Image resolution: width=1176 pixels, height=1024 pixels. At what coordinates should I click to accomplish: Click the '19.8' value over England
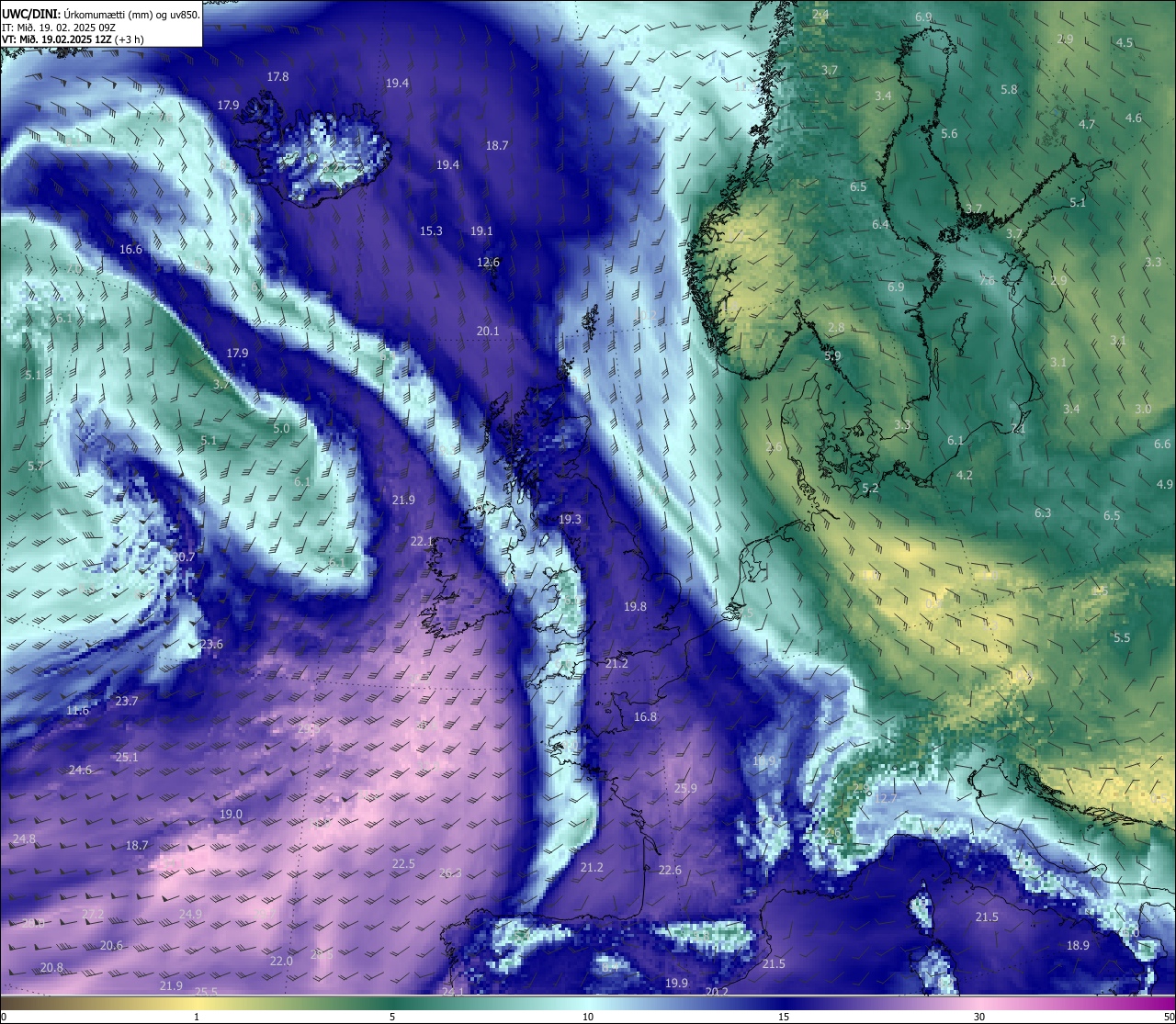[635, 607]
